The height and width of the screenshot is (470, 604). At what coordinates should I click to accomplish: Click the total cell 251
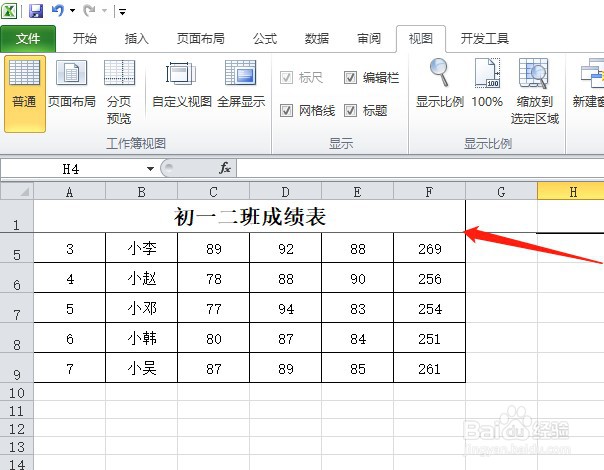[430, 338]
